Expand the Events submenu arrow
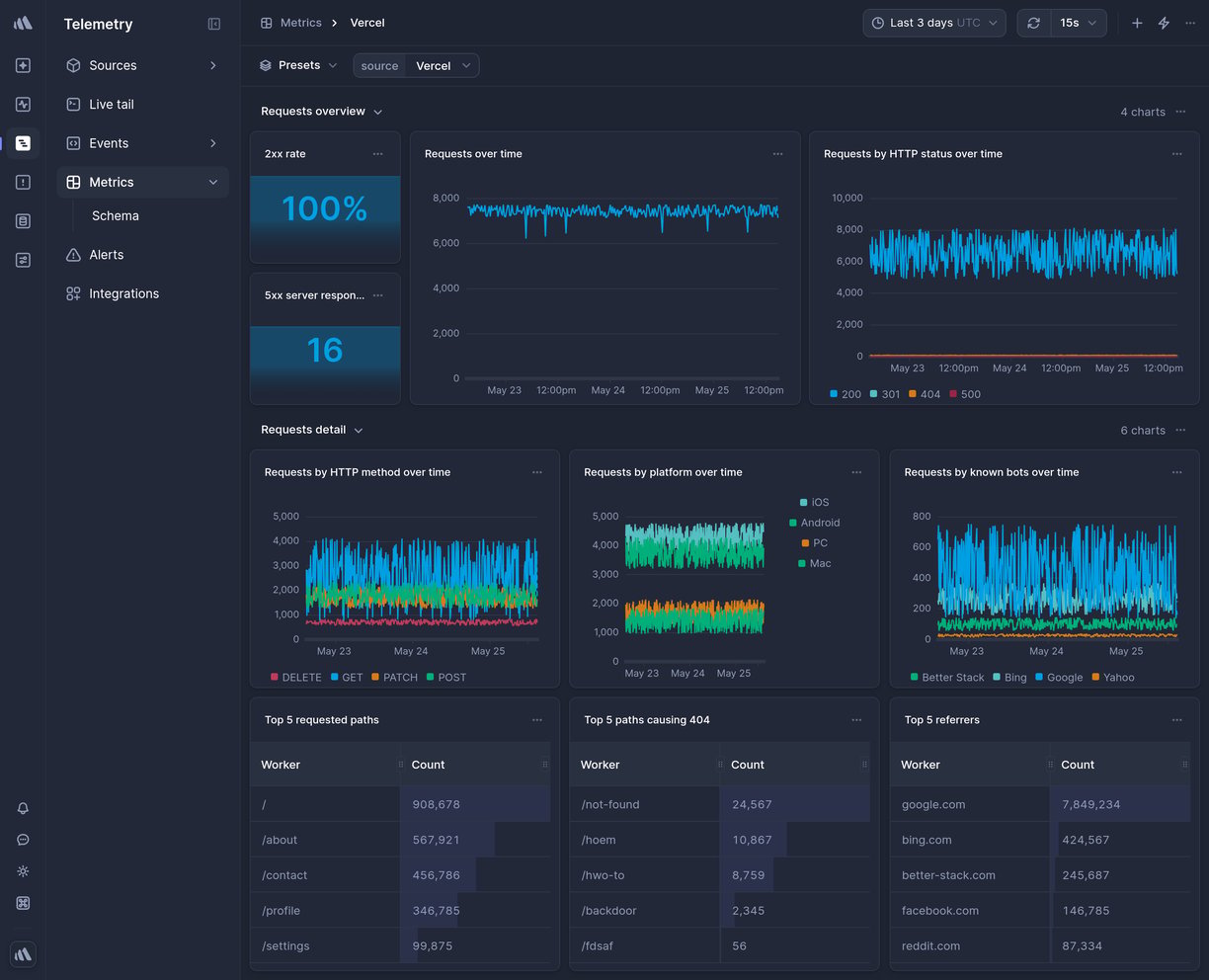Screen dimensions: 1209x980 point(212,143)
